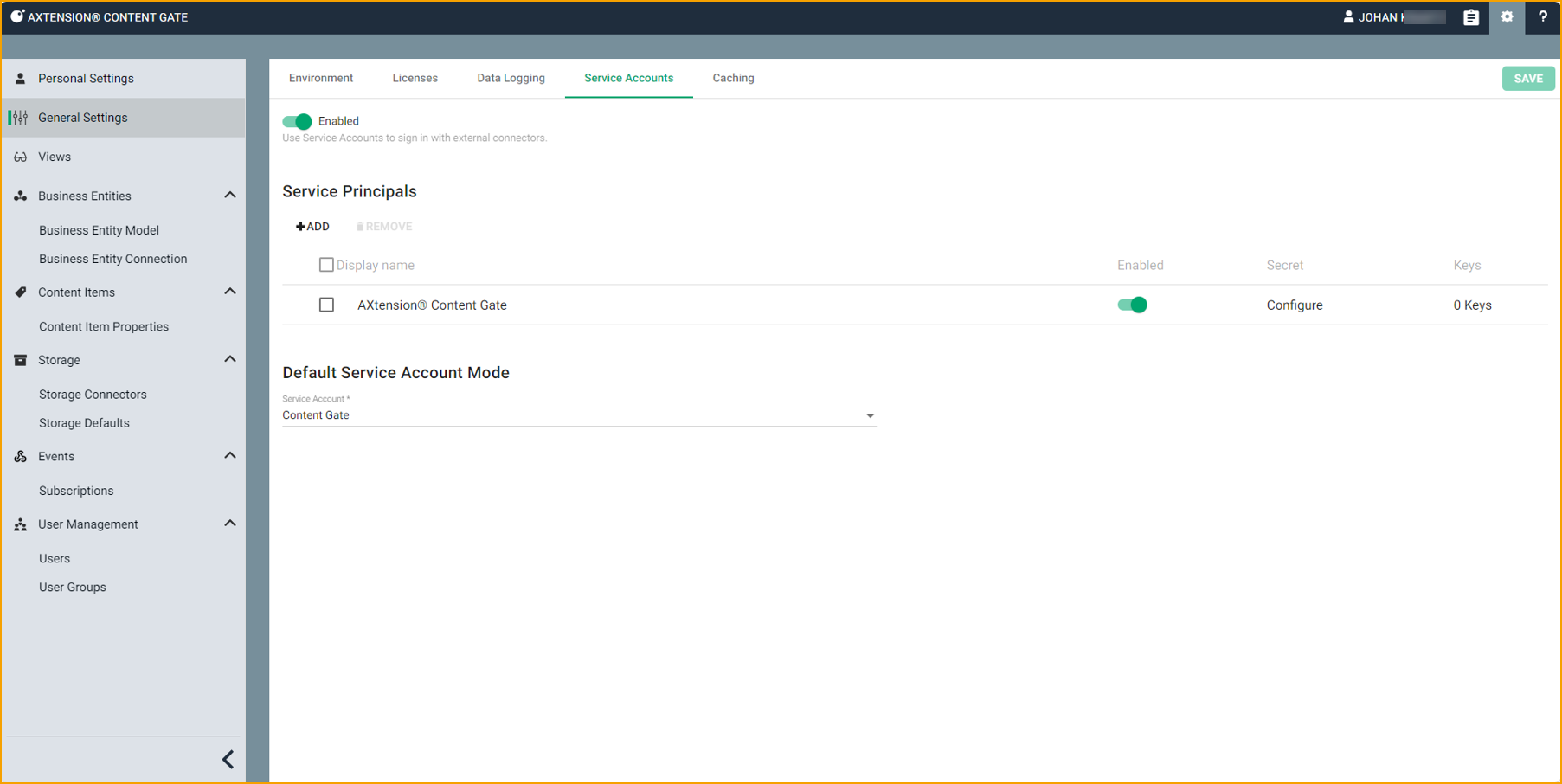Switch to the Licenses tab
Image resolution: width=1562 pixels, height=784 pixels.
tap(415, 78)
